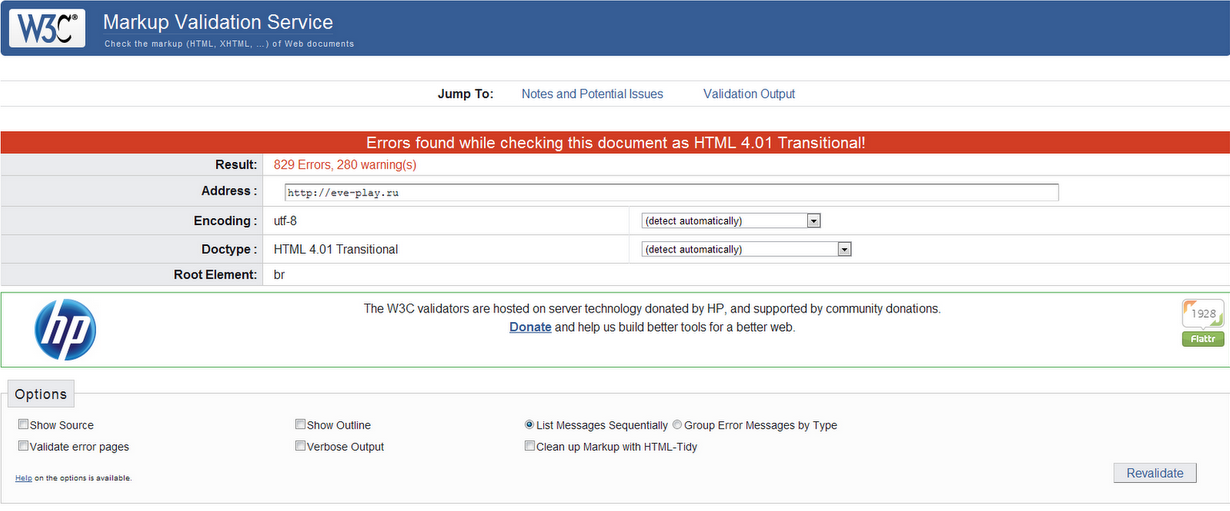The height and width of the screenshot is (511, 1230).
Task: Click the Revalidate button
Action: coord(1155,473)
